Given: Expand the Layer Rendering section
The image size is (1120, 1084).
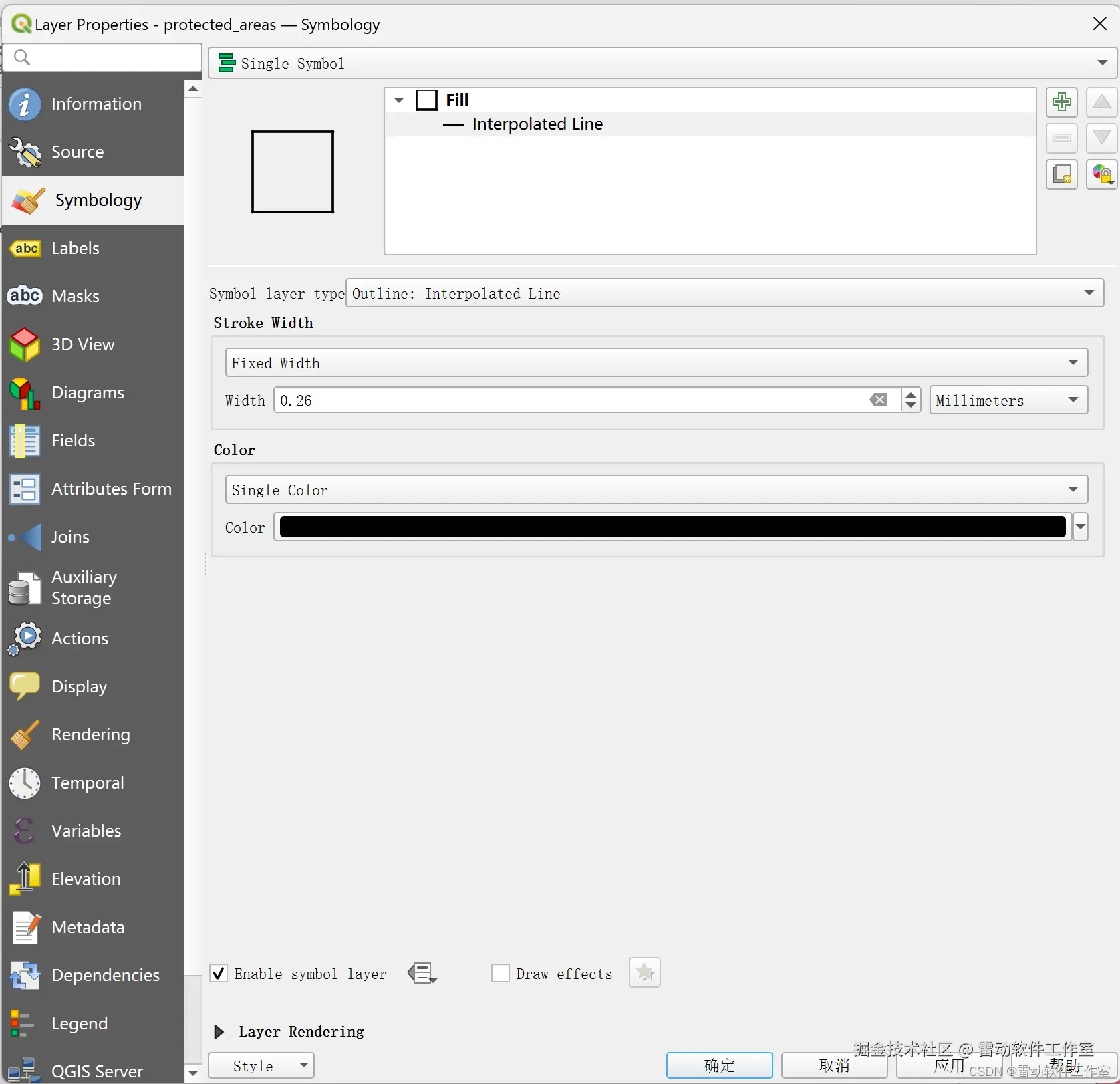Looking at the screenshot, I should coord(219,1032).
